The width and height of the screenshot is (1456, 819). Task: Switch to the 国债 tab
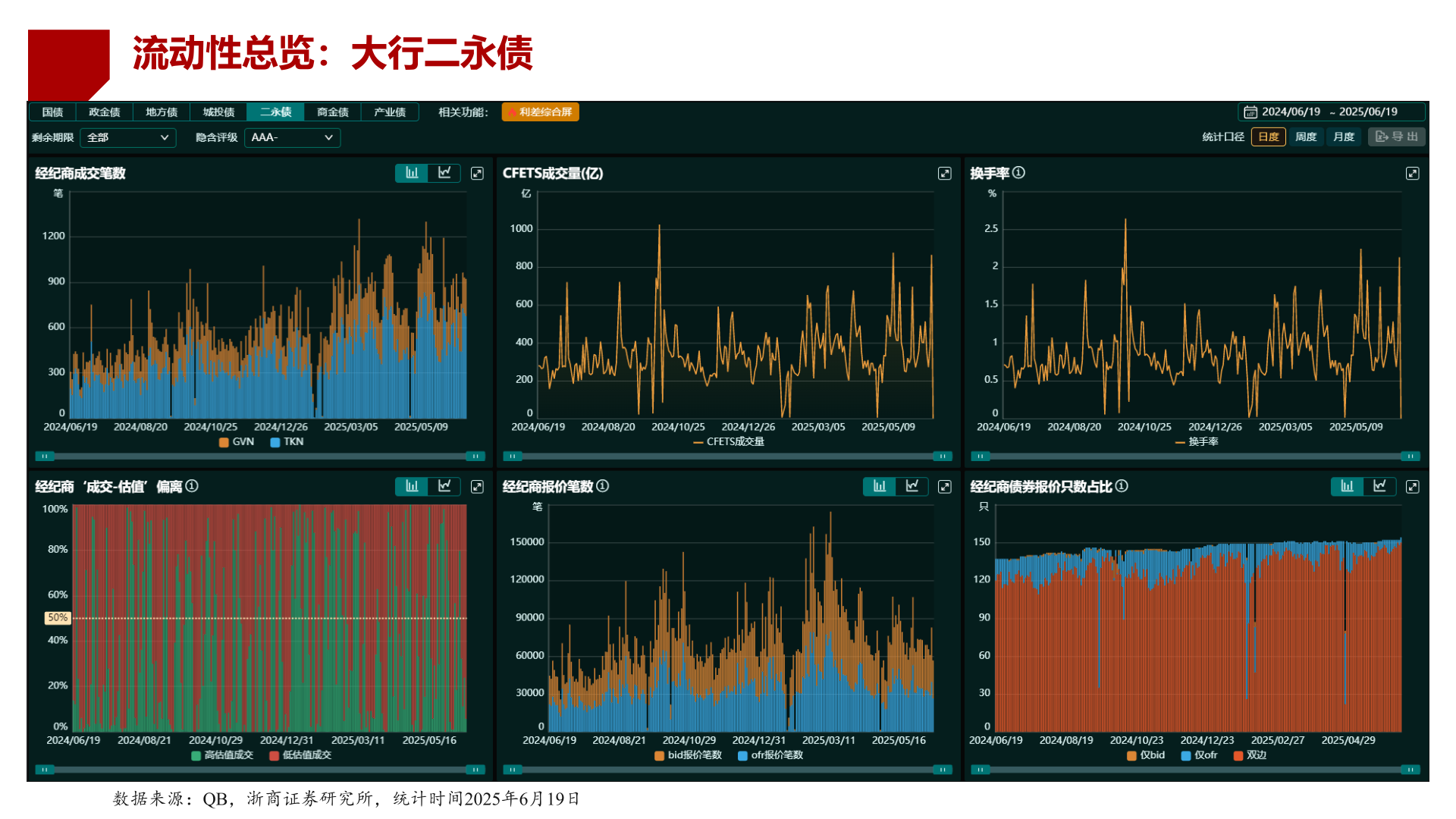coord(52,112)
